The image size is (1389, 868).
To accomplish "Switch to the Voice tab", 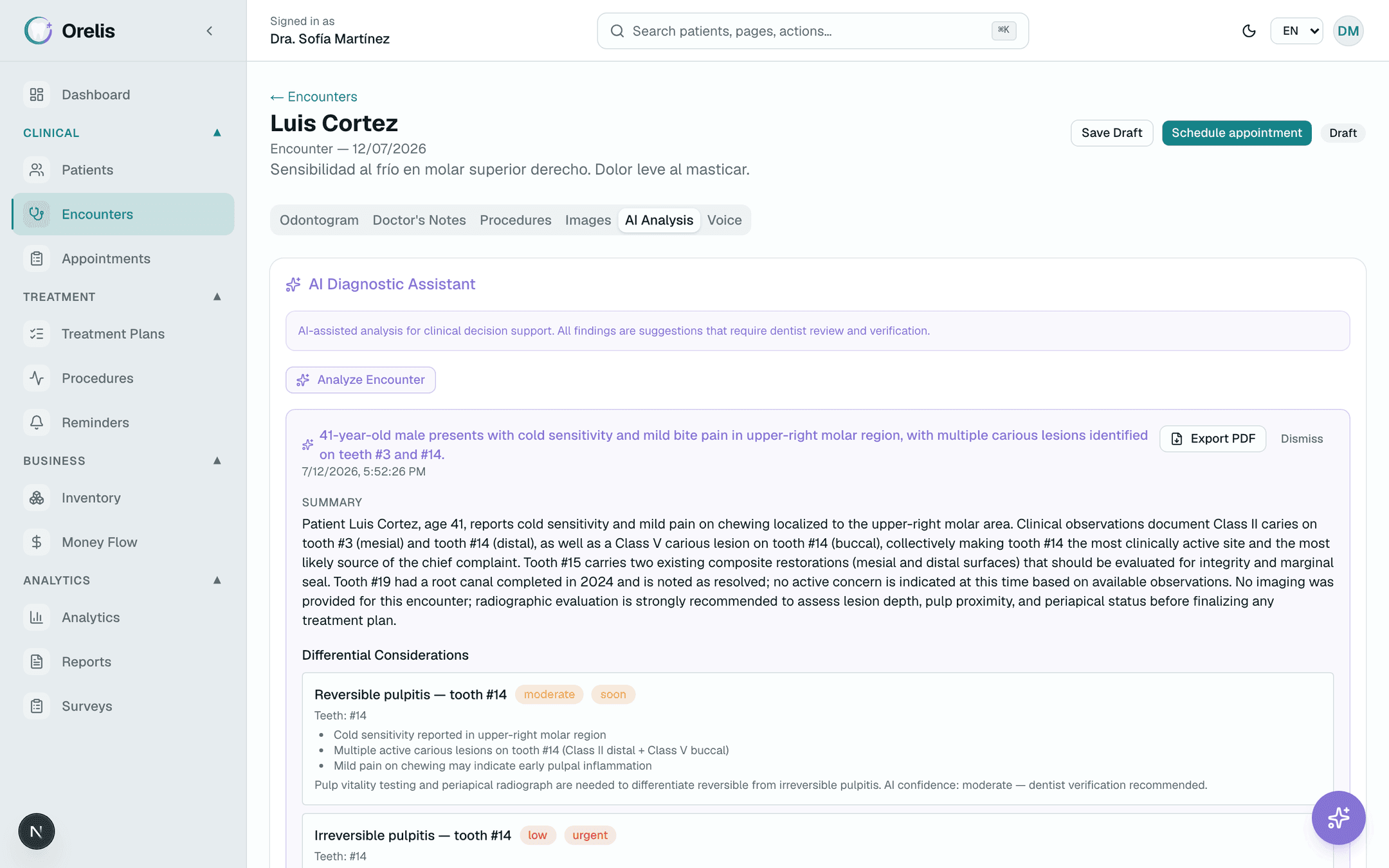I will point(725,220).
